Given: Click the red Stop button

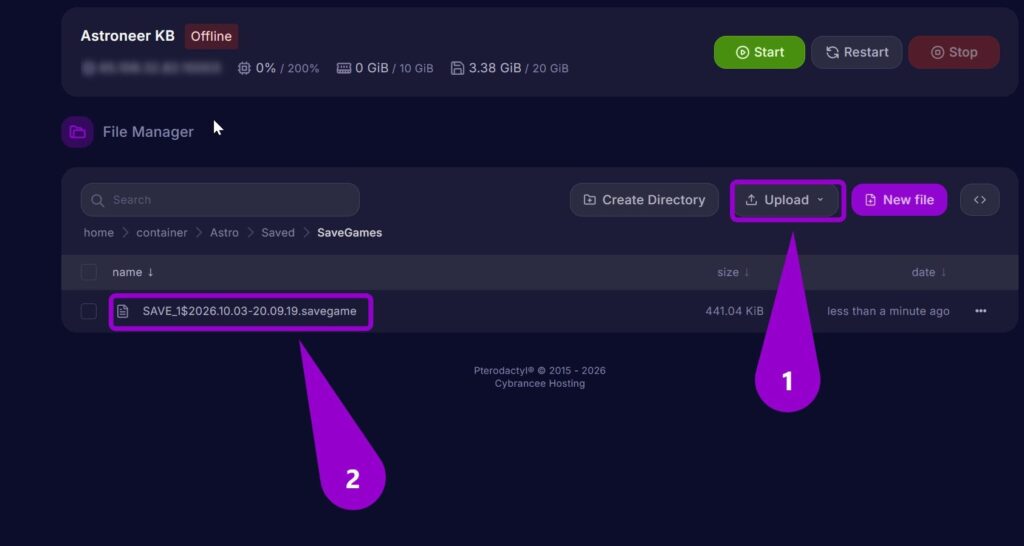Looking at the screenshot, I should (953, 52).
